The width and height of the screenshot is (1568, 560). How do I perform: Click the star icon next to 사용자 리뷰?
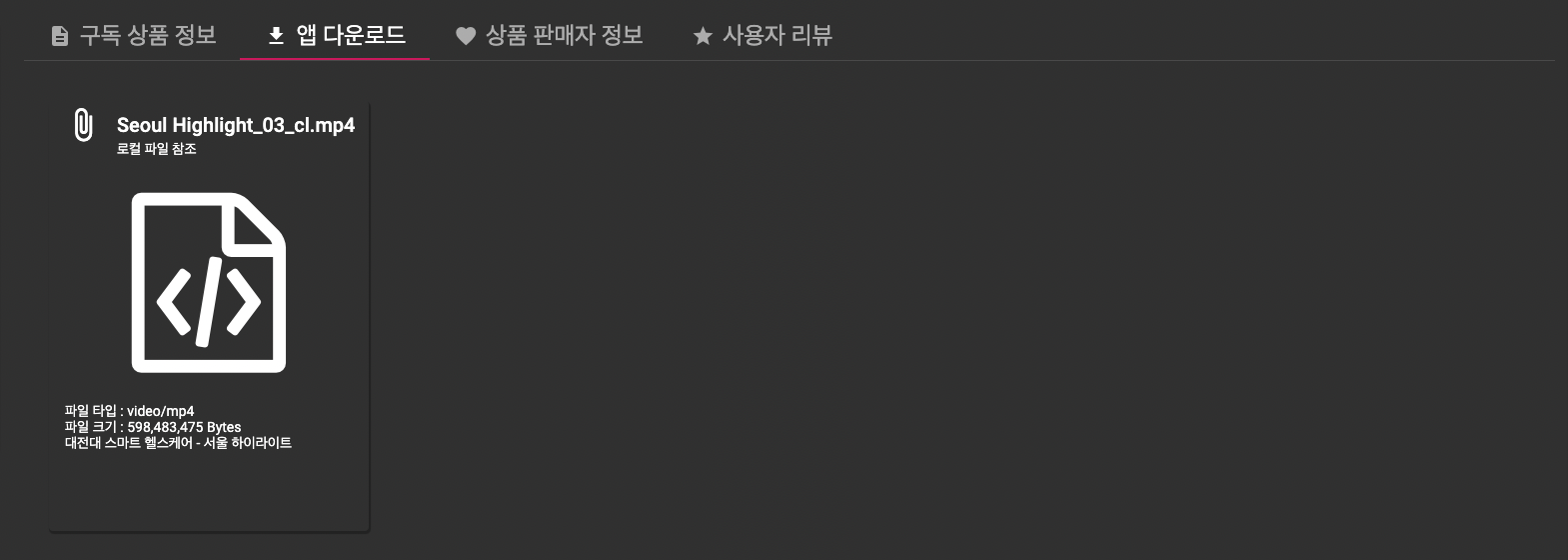pos(703,36)
